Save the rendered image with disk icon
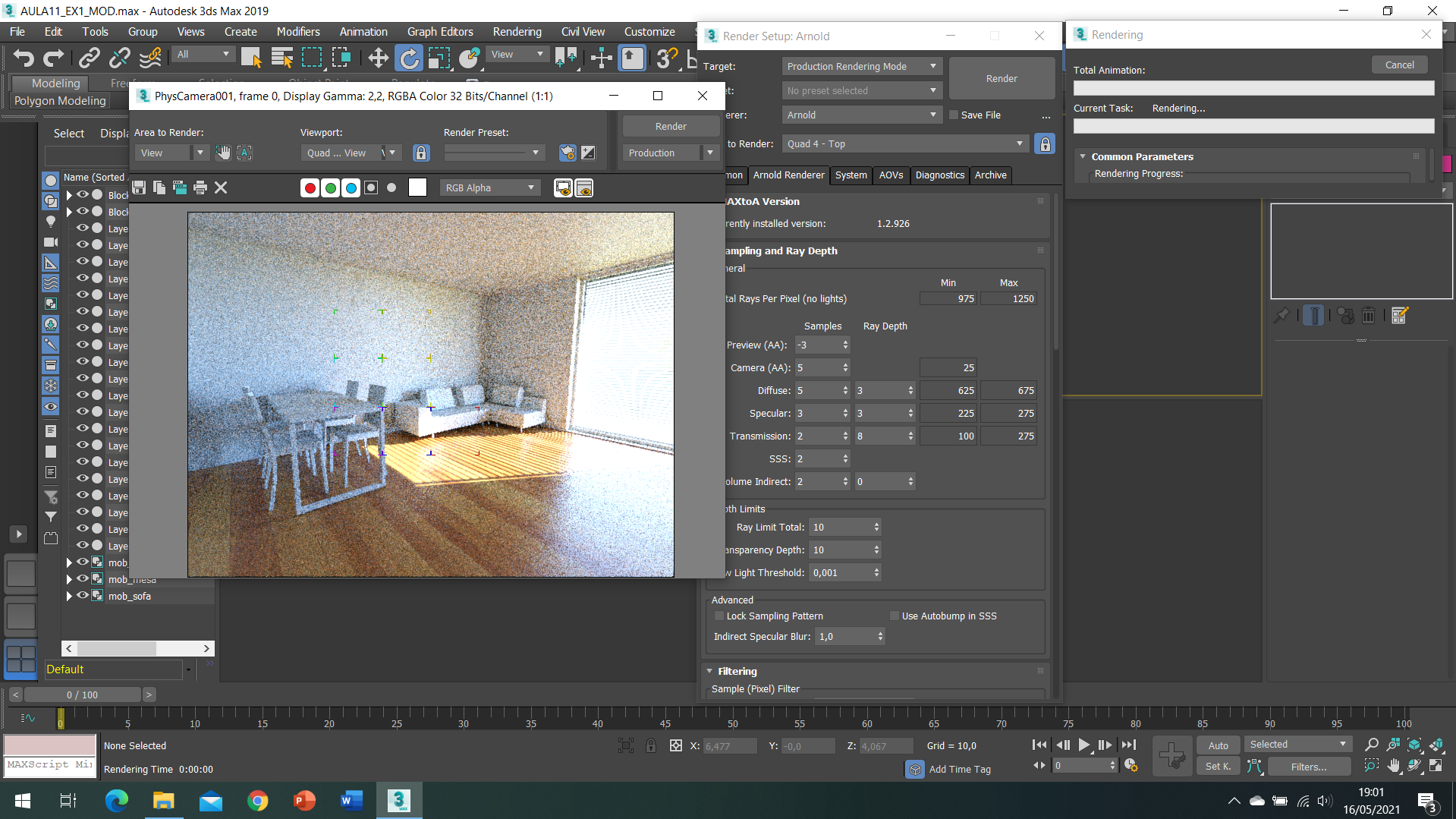This screenshot has width=1456, height=819. coord(139,187)
